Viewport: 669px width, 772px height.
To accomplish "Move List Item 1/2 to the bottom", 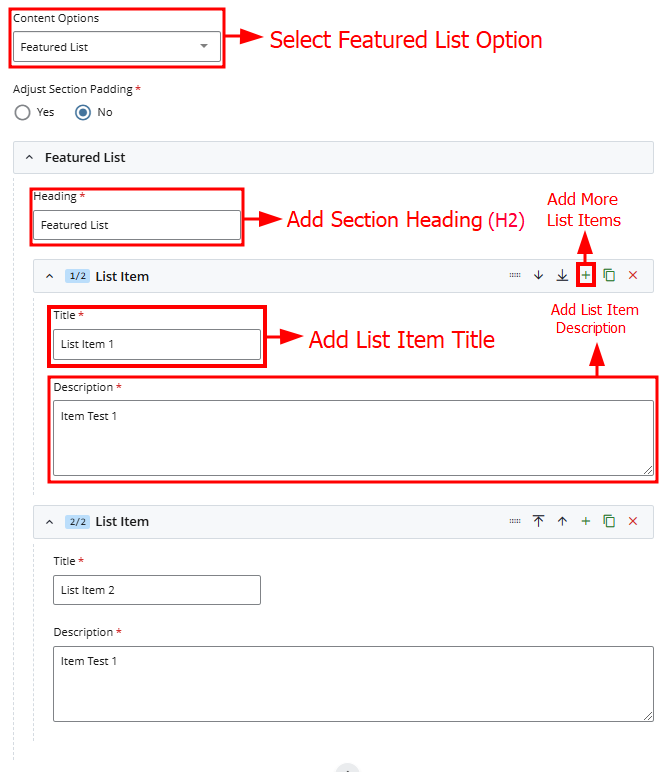I will 562,275.
